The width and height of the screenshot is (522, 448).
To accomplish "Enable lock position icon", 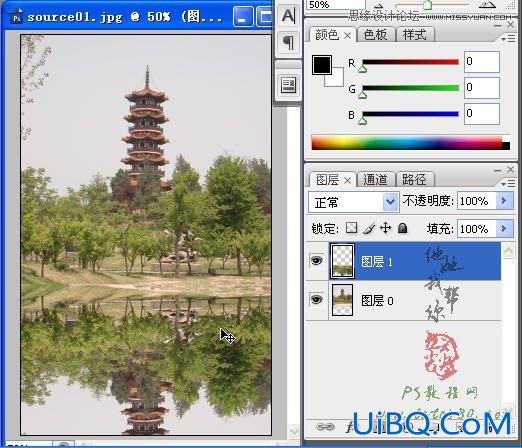I will click(x=385, y=228).
